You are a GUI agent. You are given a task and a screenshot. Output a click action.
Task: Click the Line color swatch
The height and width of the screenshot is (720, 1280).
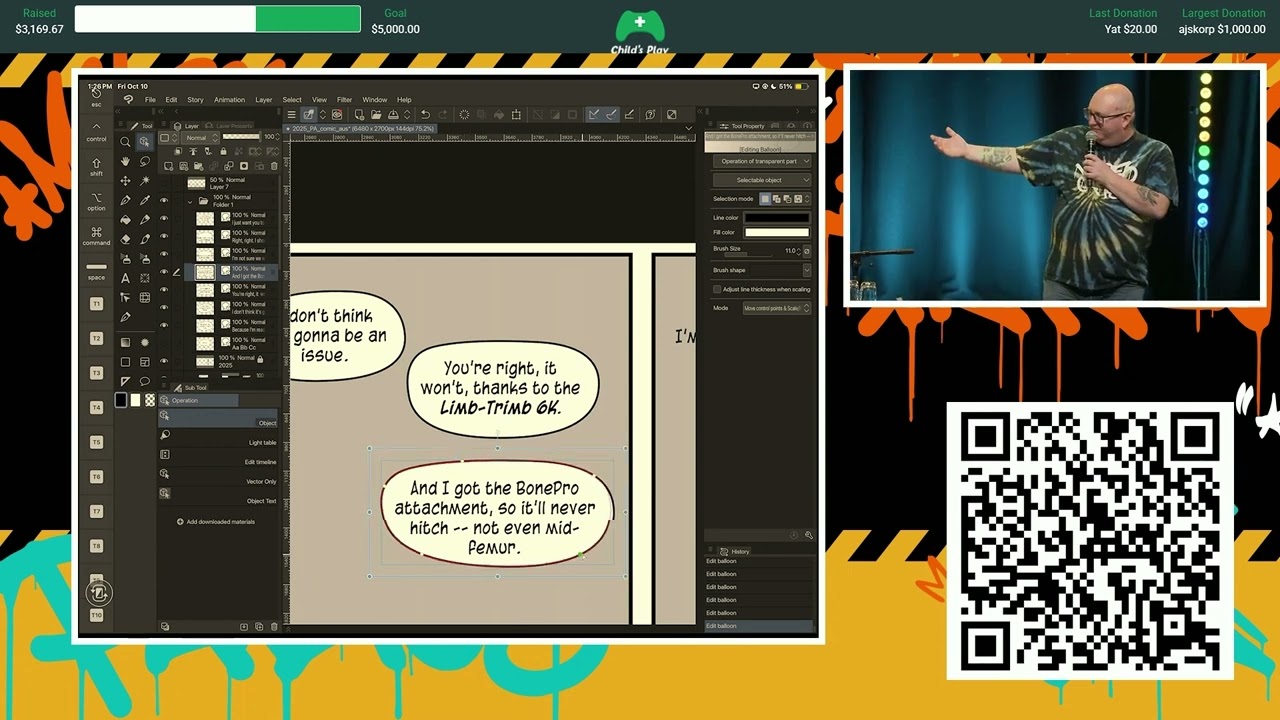777,218
